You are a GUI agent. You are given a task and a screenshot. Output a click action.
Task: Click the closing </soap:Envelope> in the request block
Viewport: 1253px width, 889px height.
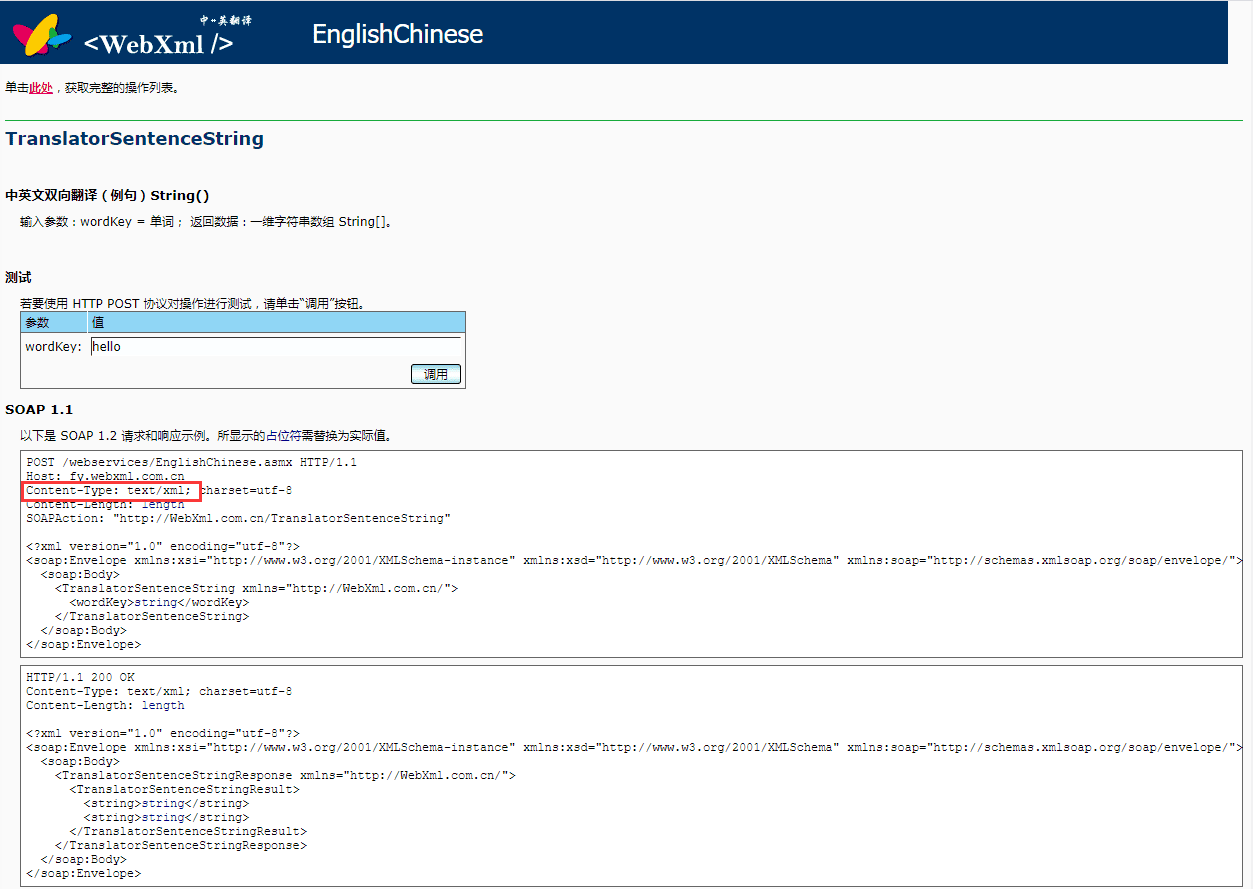tap(84, 645)
